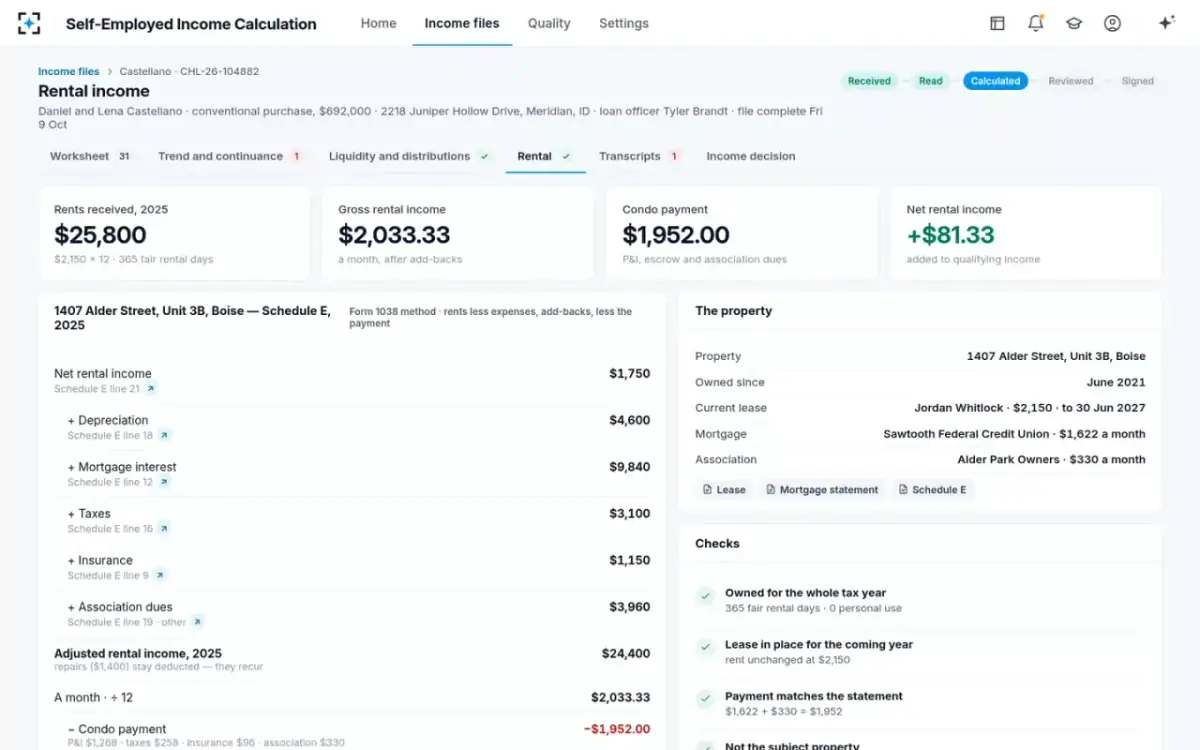The width and height of the screenshot is (1200, 750).
Task: Select the Income files tab
Action: click(462, 23)
